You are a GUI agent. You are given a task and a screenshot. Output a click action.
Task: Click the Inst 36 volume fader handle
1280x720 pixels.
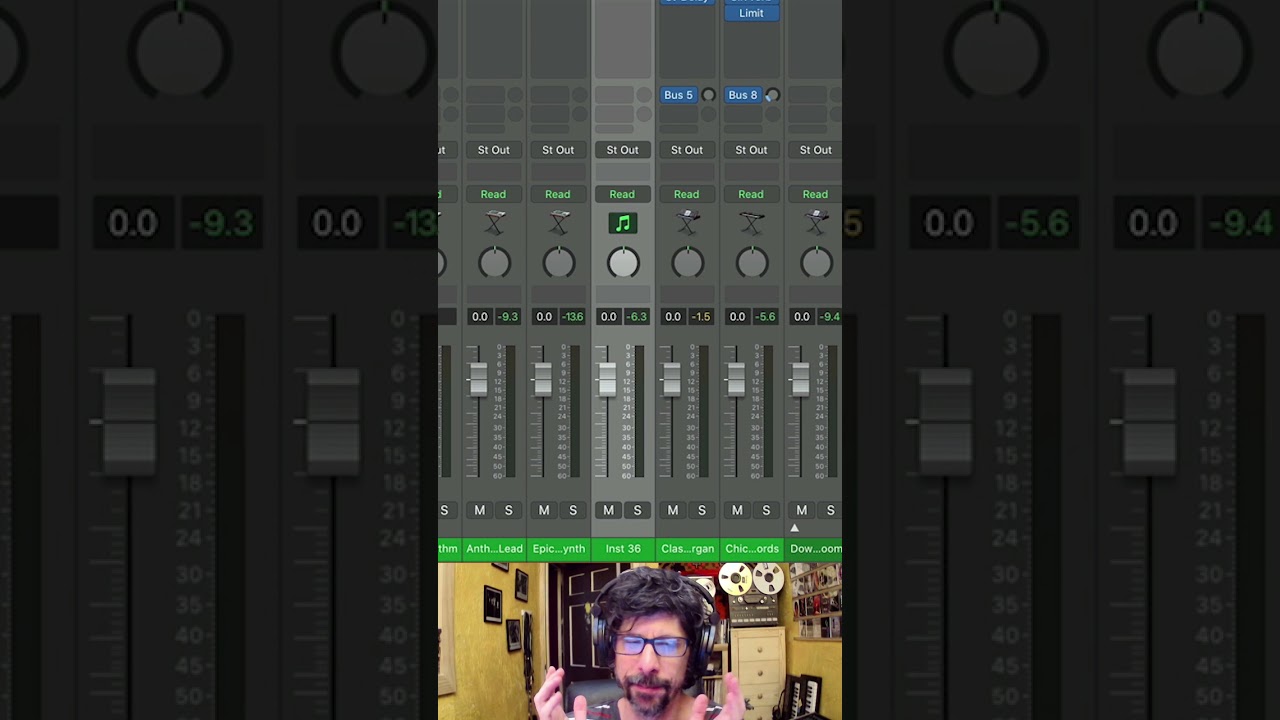[607, 380]
